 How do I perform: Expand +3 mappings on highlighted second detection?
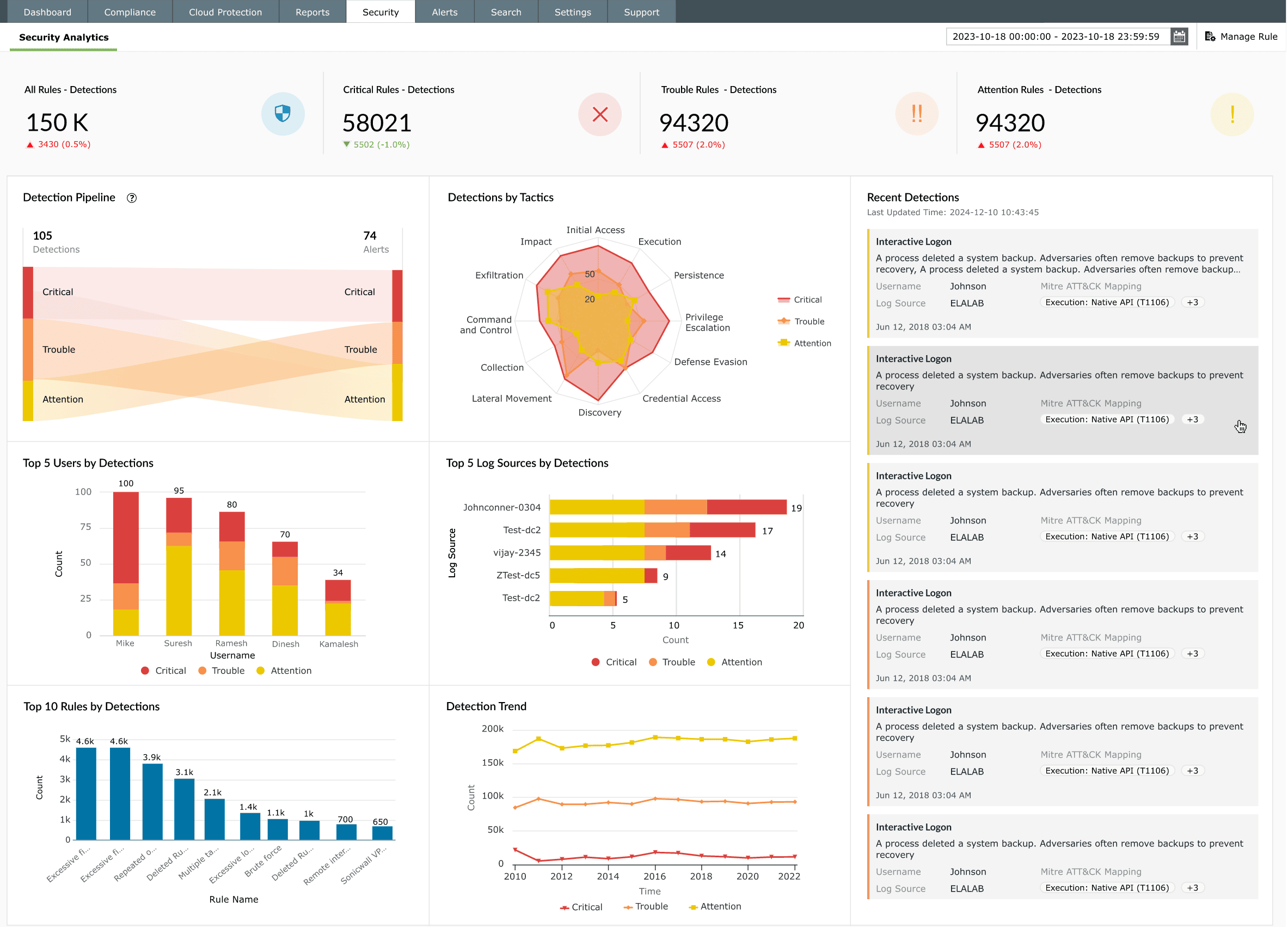[x=1192, y=419]
